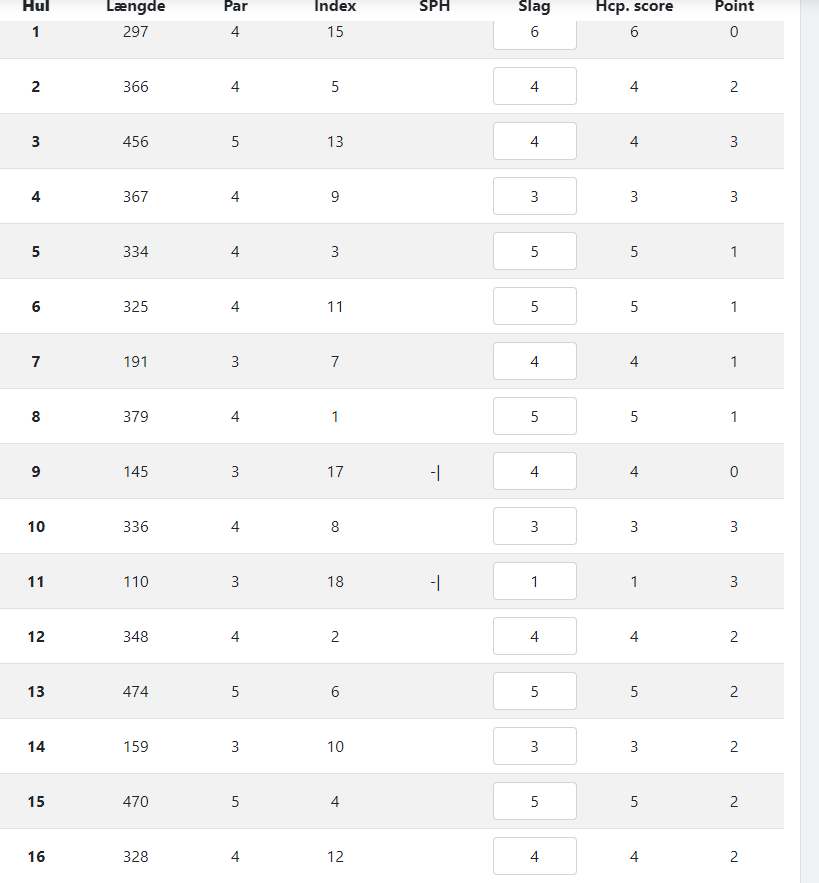The height and width of the screenshot is (883, 819).
Task: Click the Slag field for hole 5
Action: pos(535,251)
